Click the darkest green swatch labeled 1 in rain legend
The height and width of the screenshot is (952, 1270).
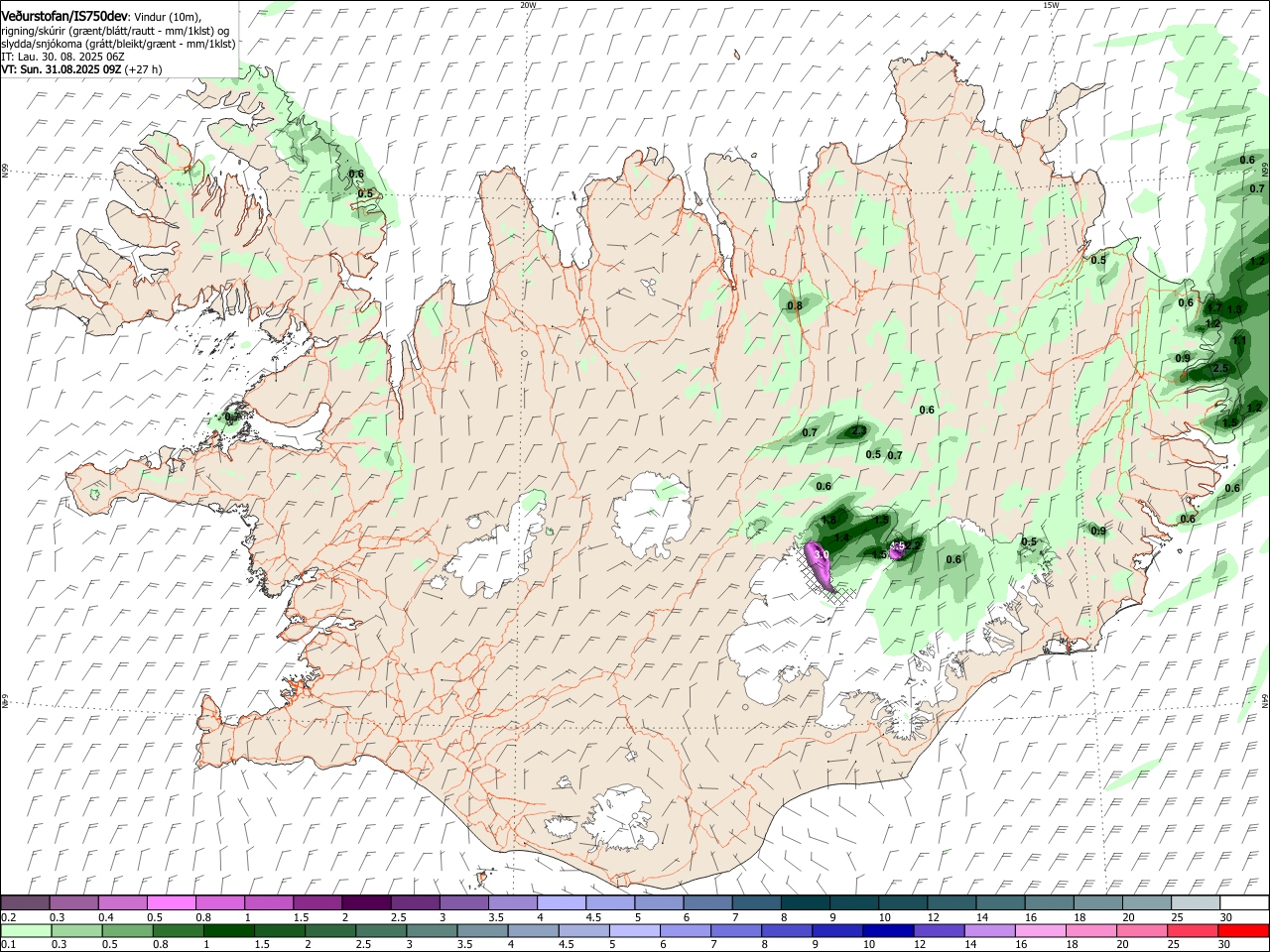[x=227, y=931]
